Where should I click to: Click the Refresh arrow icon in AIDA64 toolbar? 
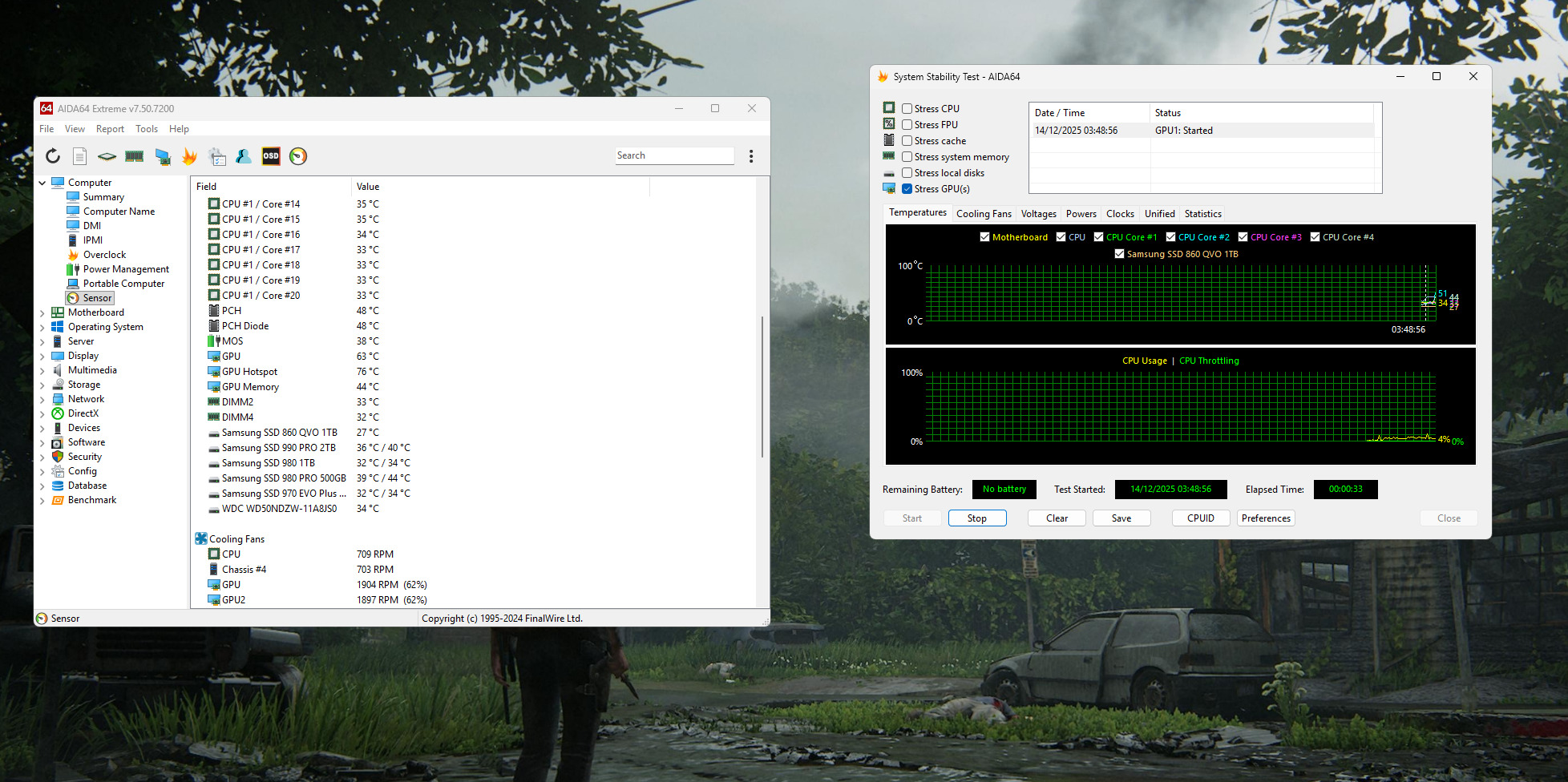[x=53, y=156]
